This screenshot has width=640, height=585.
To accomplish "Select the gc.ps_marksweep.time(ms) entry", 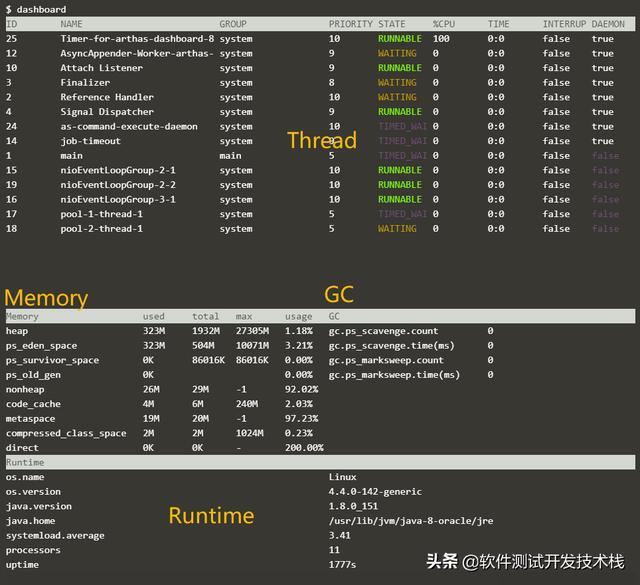I will coord(394,375).
